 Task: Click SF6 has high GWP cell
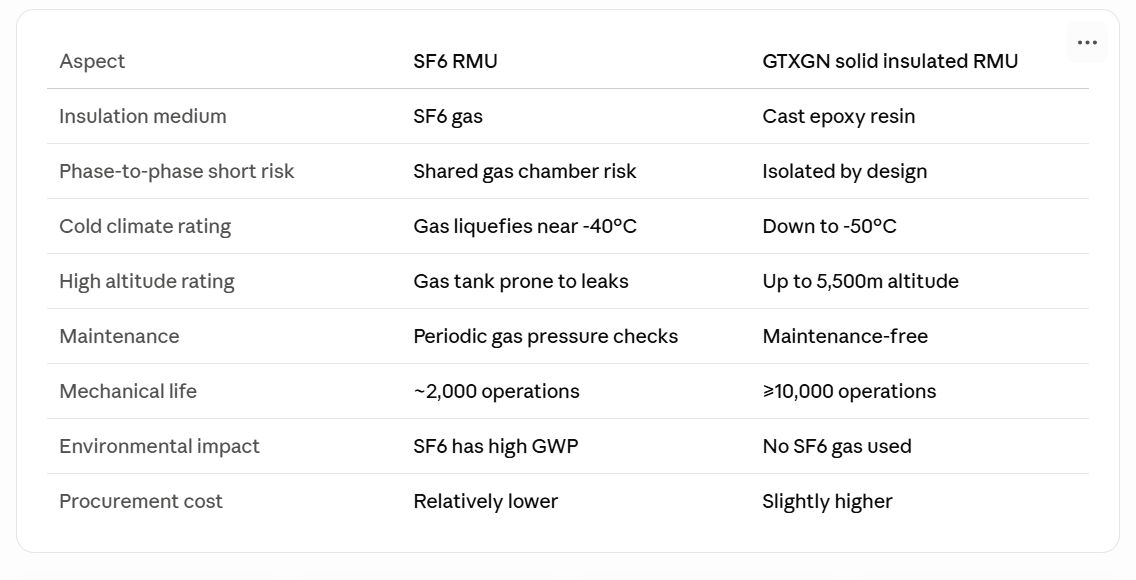pos(496,446)
